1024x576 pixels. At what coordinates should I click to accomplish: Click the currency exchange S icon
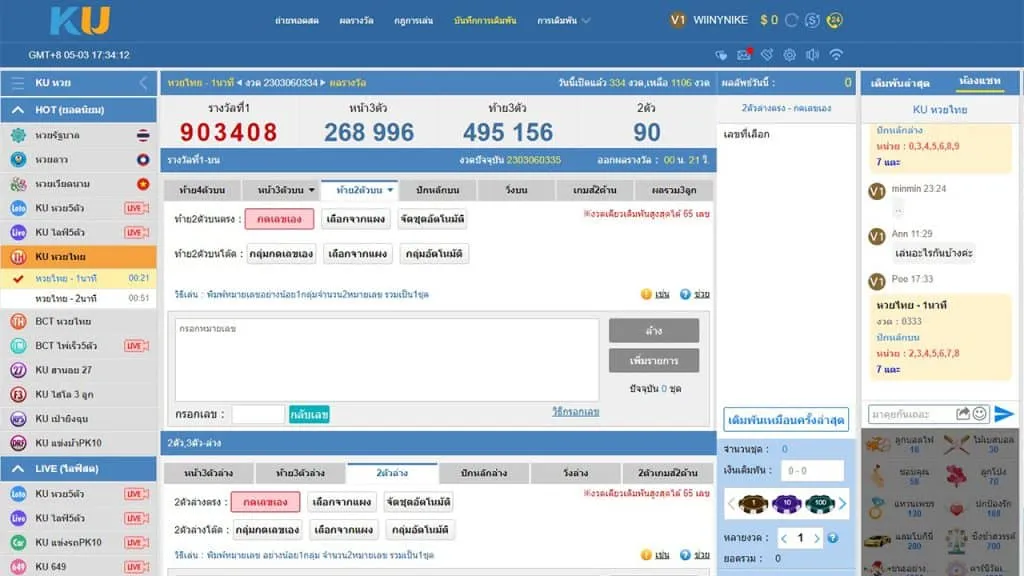click(x=812, y=20)
